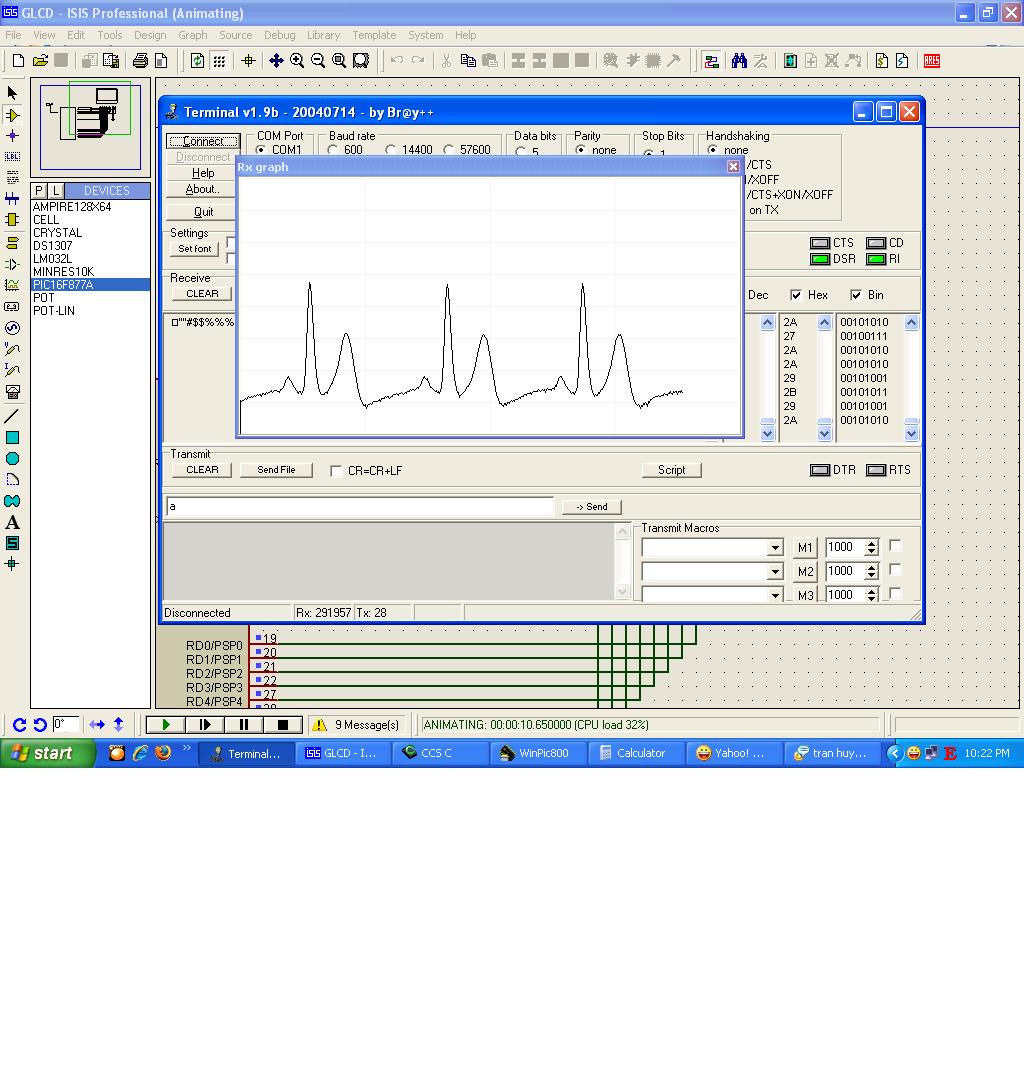Image resolution: width=1024 pixels, height=1071 pixels.
Task: Click the -> Send button
Action: click(x=592, y=507)
